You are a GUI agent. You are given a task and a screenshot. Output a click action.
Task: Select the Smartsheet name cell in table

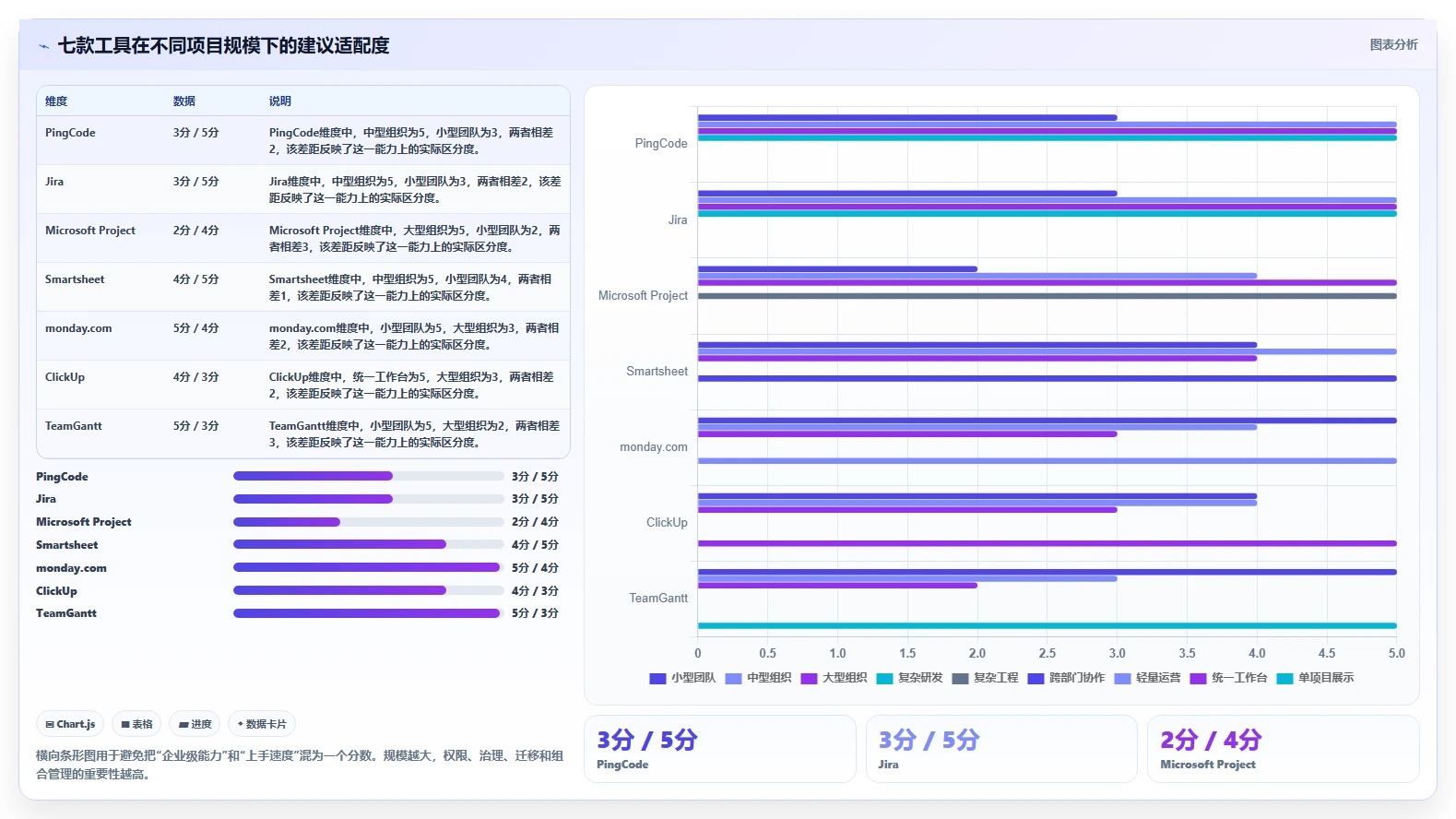[75, 279]
